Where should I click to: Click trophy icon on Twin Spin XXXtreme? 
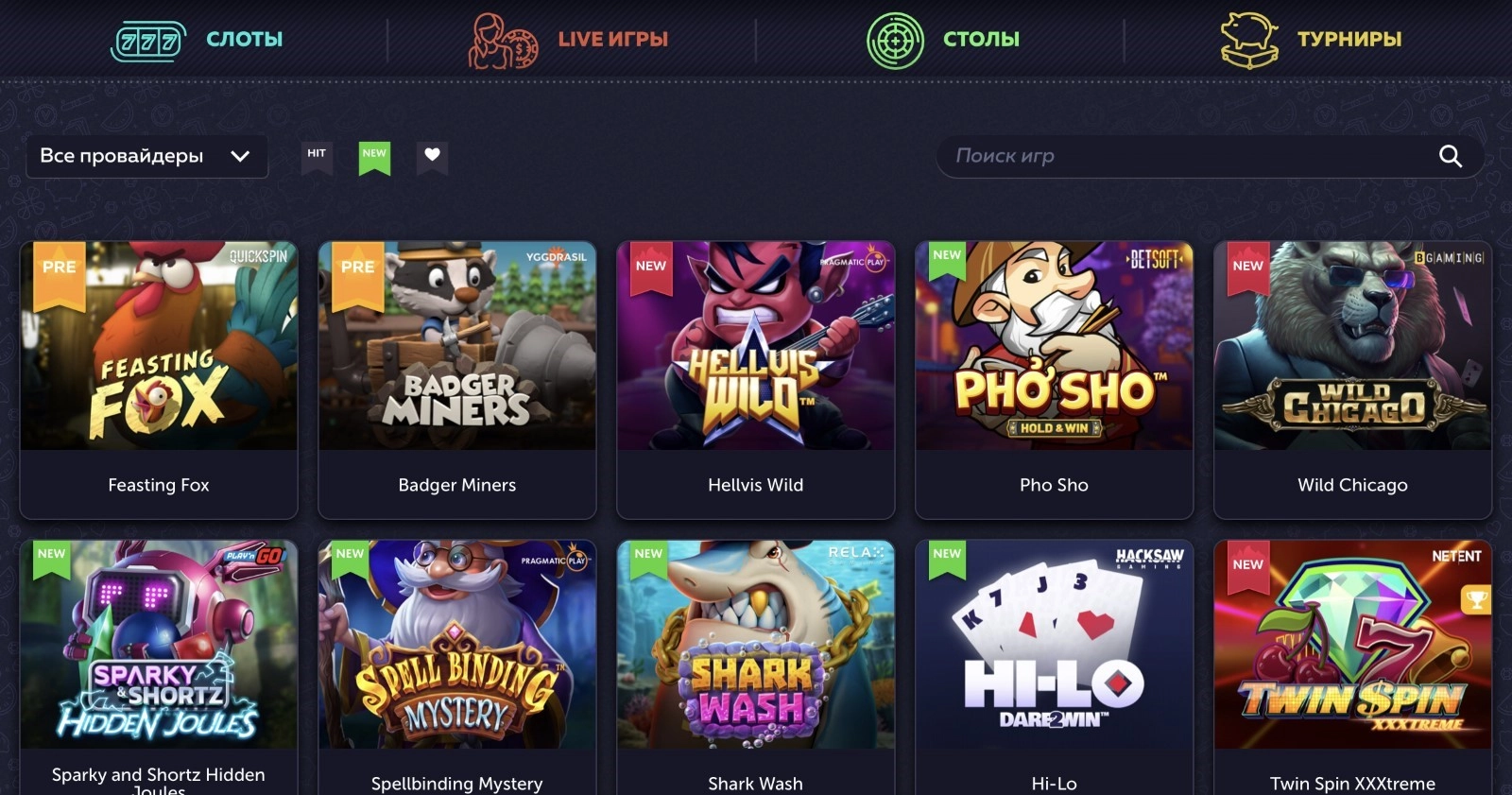pos(1475,598)
